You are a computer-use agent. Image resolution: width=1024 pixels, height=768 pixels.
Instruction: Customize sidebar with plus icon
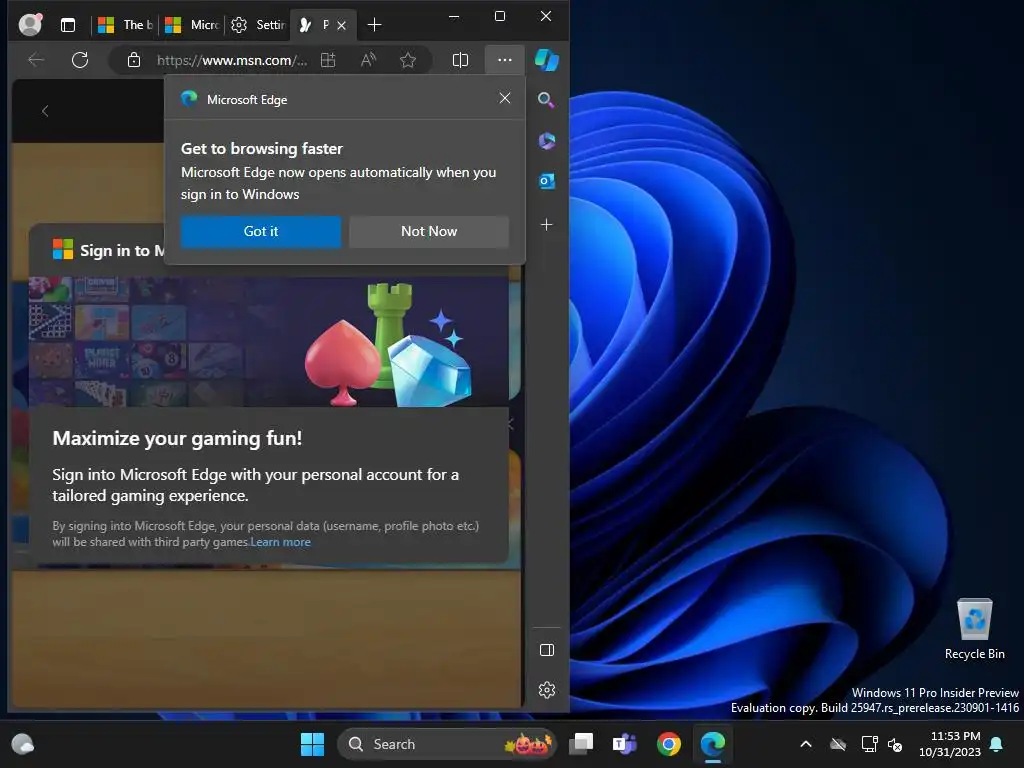click(547, 225)
